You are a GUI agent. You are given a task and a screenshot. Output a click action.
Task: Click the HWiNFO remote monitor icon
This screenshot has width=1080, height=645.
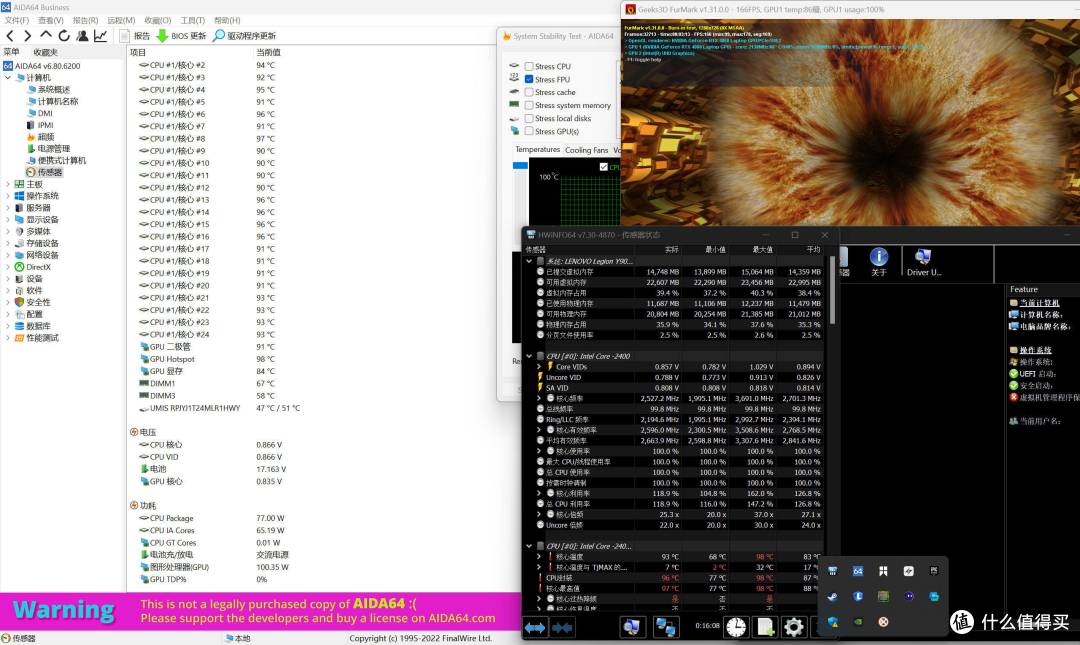point(632,626)
